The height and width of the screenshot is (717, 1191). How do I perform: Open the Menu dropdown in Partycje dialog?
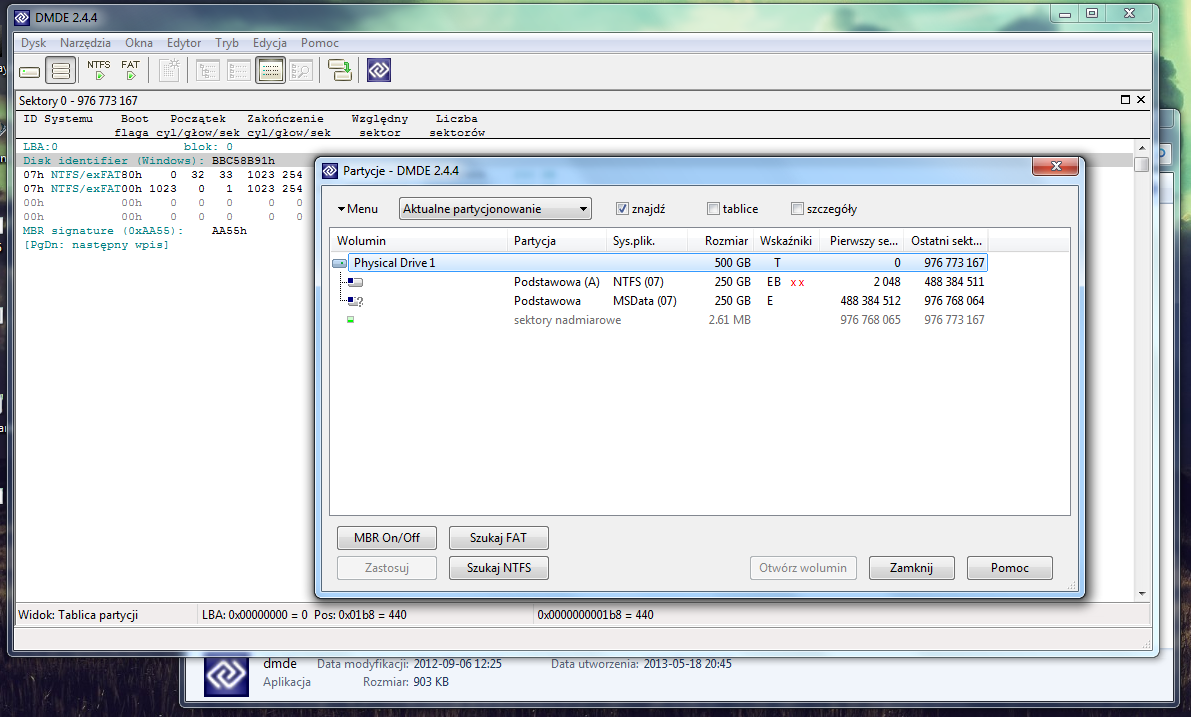[358, 209]
